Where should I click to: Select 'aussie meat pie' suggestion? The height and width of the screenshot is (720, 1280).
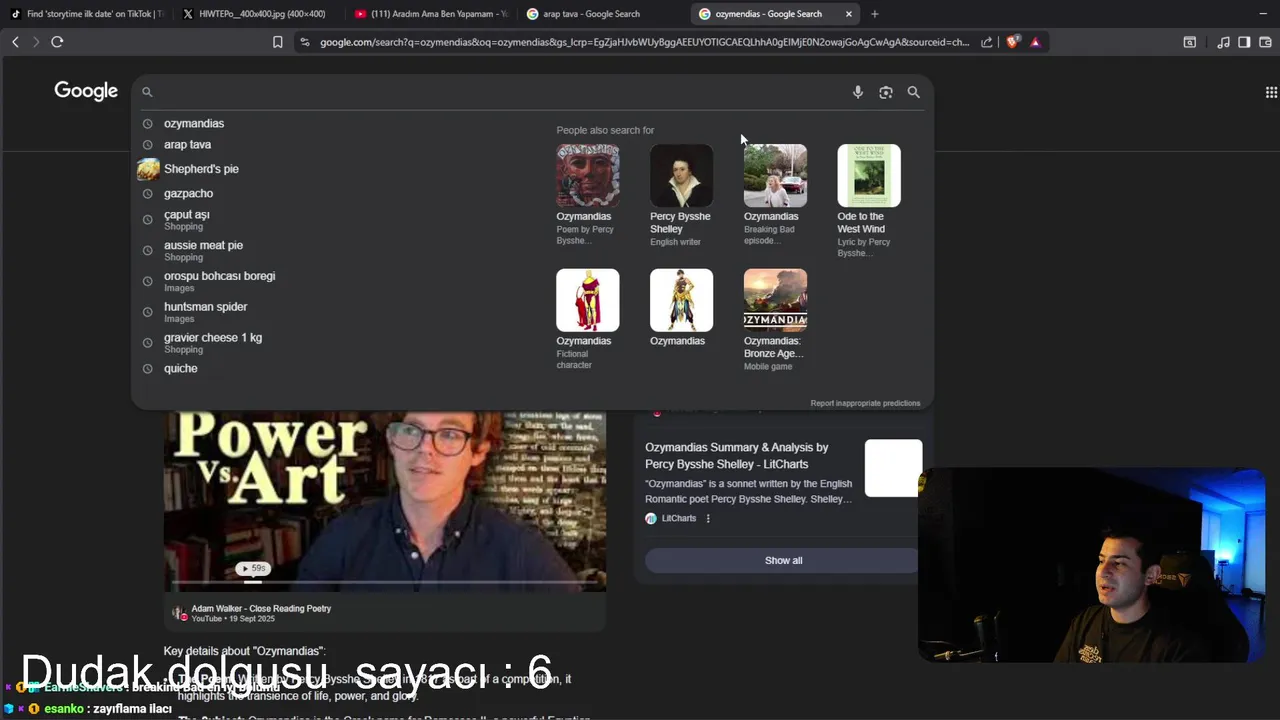(x=203, y=250)
